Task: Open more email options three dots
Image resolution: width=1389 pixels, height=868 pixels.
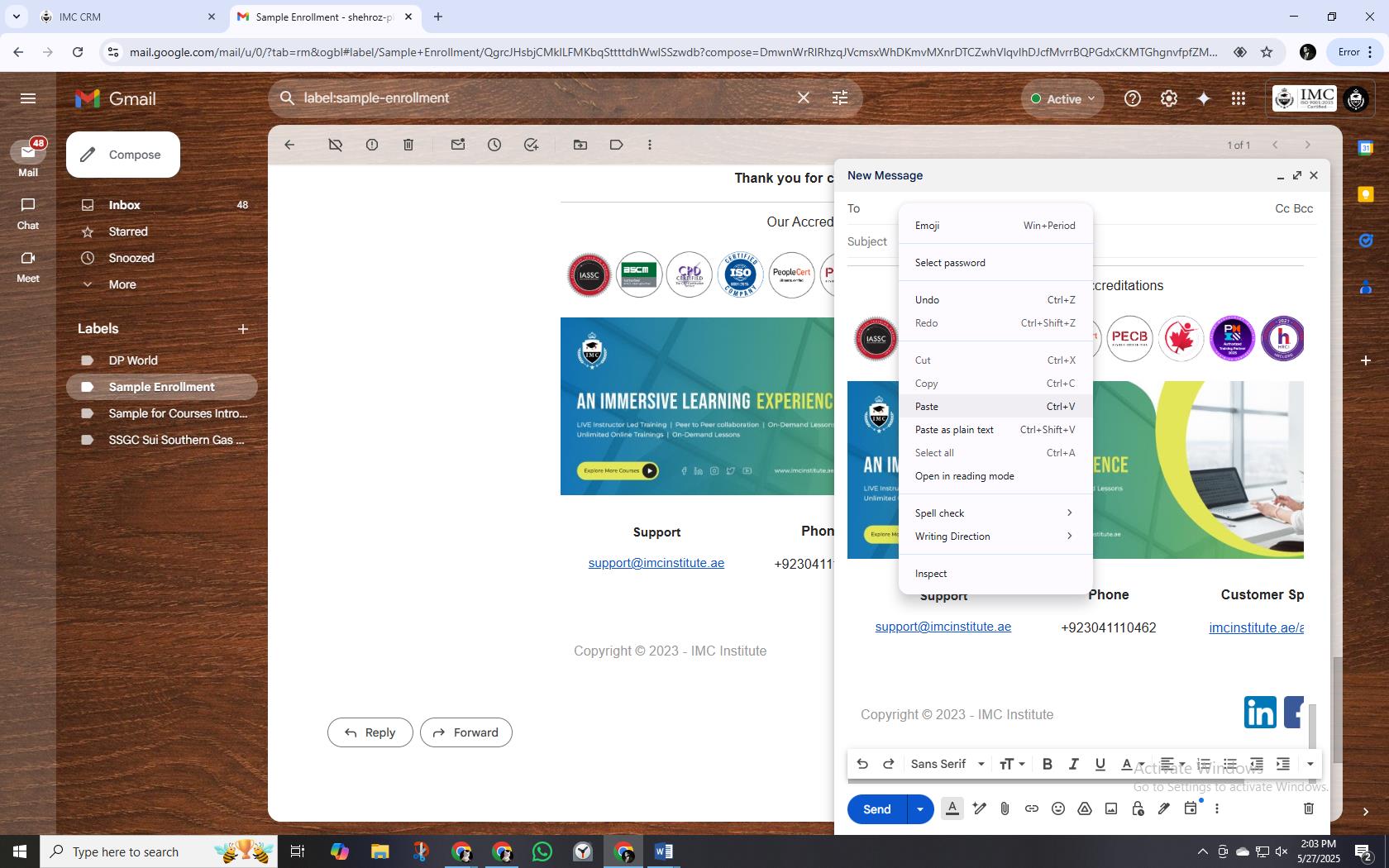Action: [650, 145]
